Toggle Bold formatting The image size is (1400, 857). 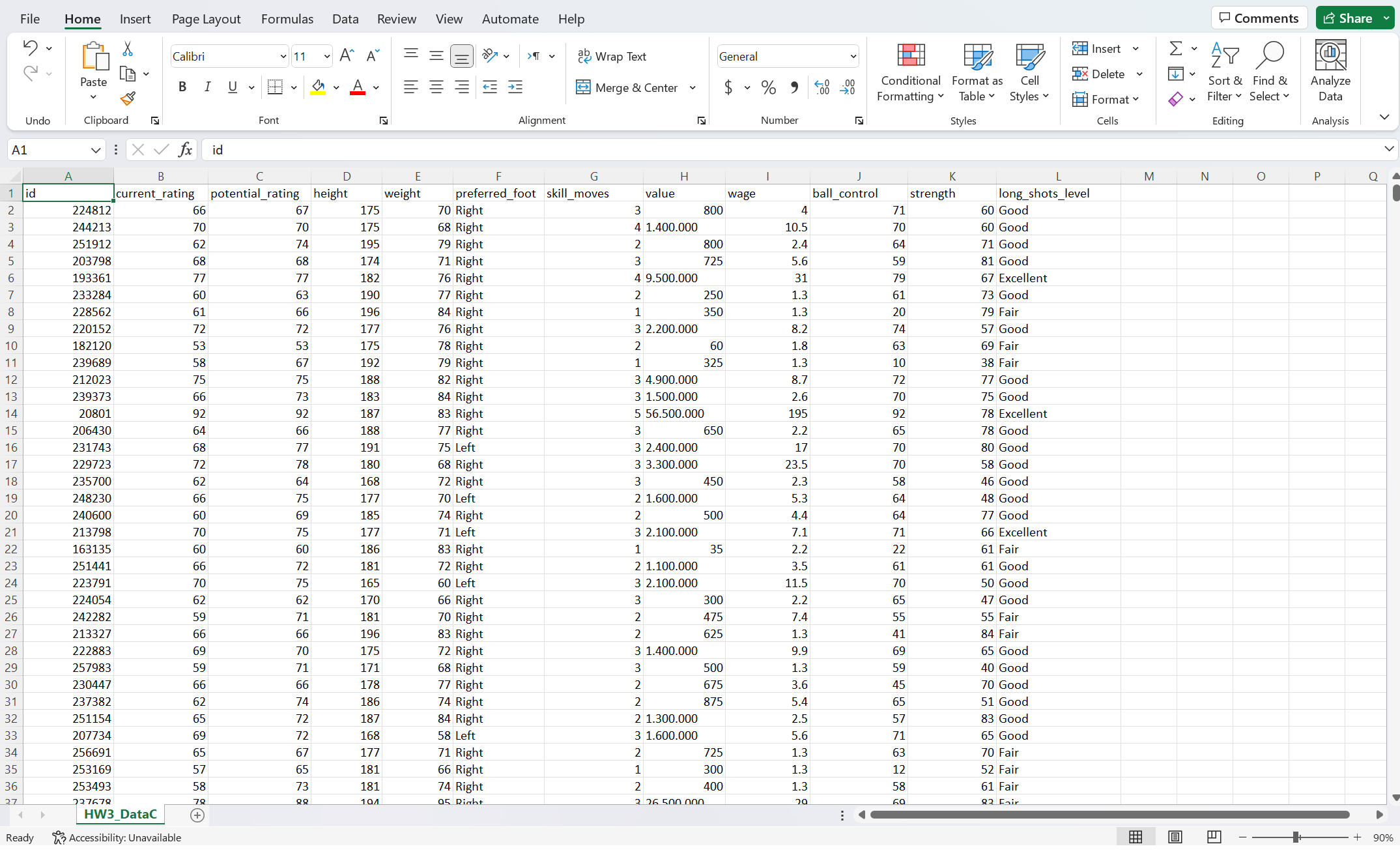[182, 87]
